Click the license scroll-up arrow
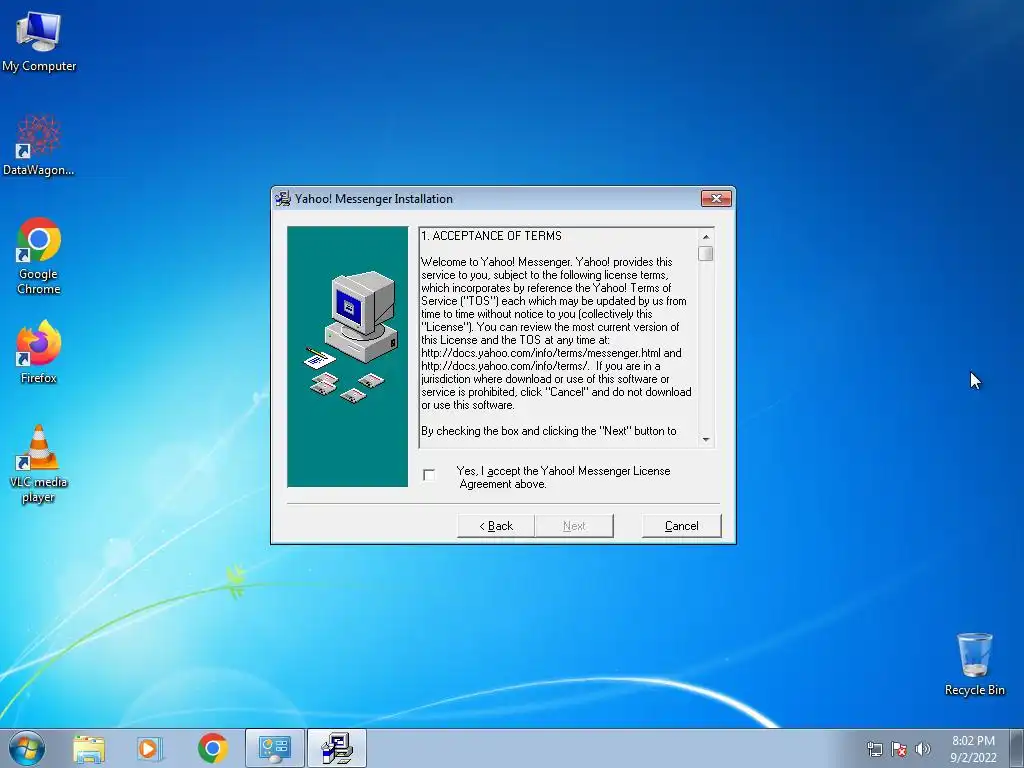The image size is (1024, 768). (x=705, y=236)
